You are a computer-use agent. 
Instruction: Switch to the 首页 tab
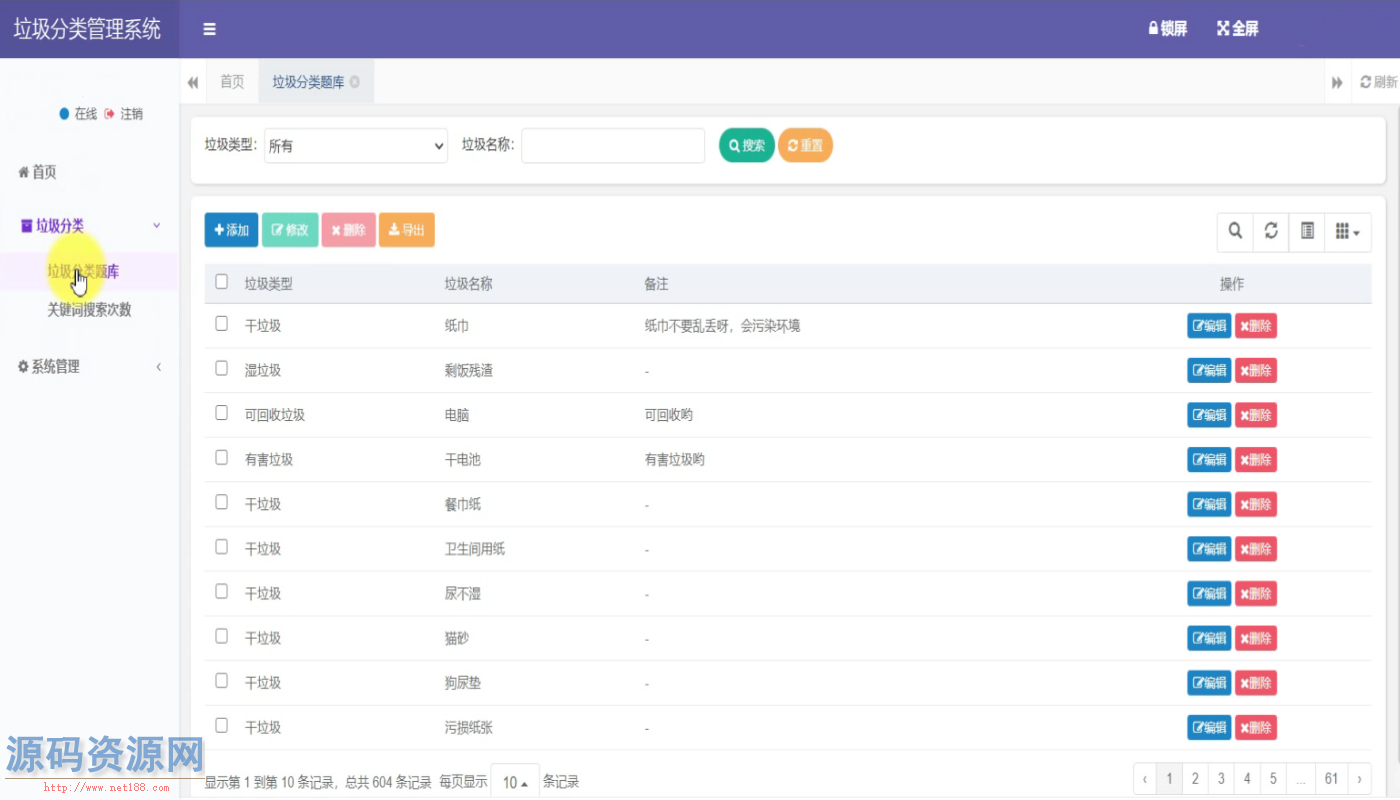[x=232, y=82]
